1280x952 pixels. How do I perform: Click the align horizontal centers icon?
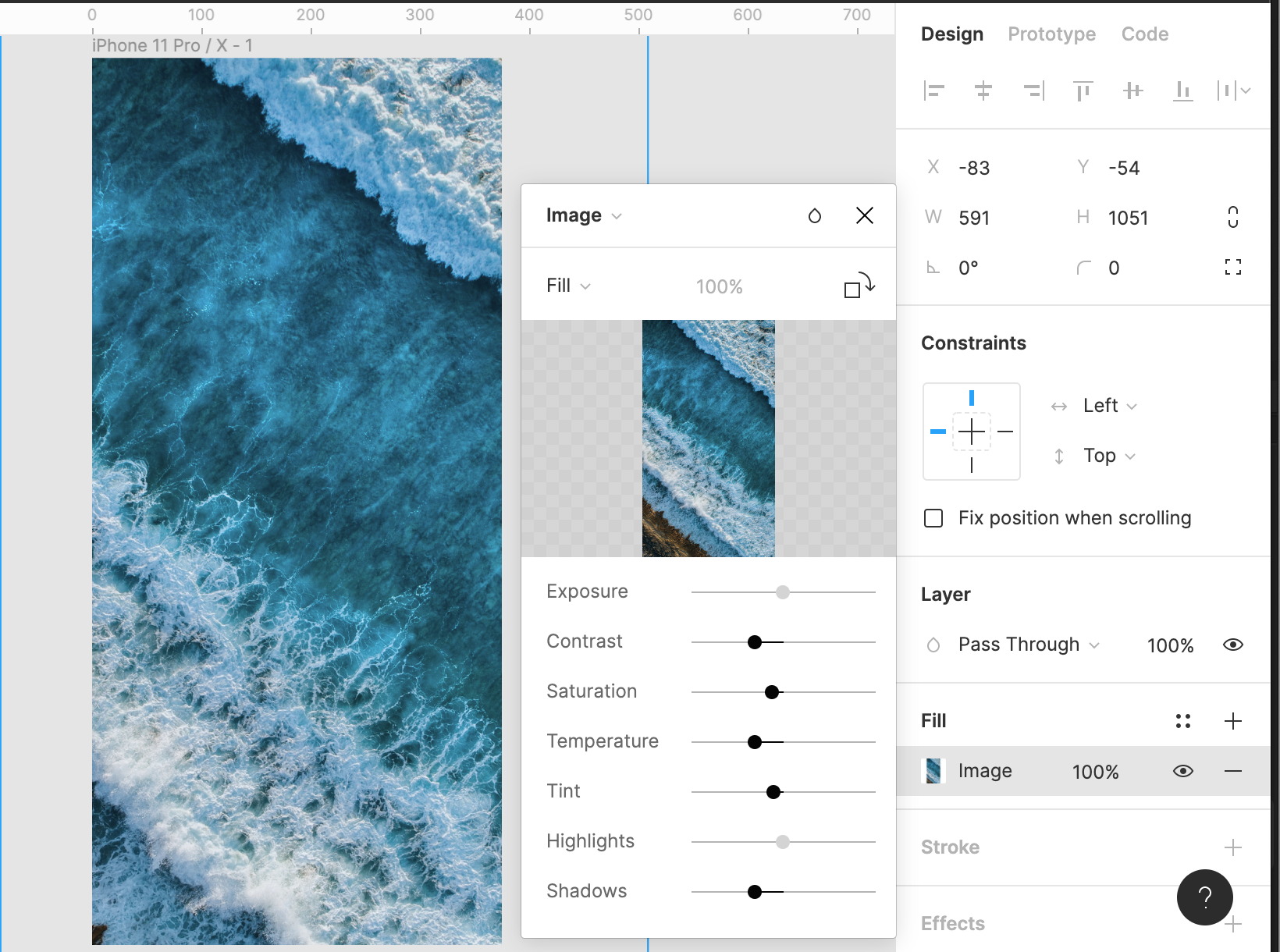pyautogui.click(x=983, y=91)
